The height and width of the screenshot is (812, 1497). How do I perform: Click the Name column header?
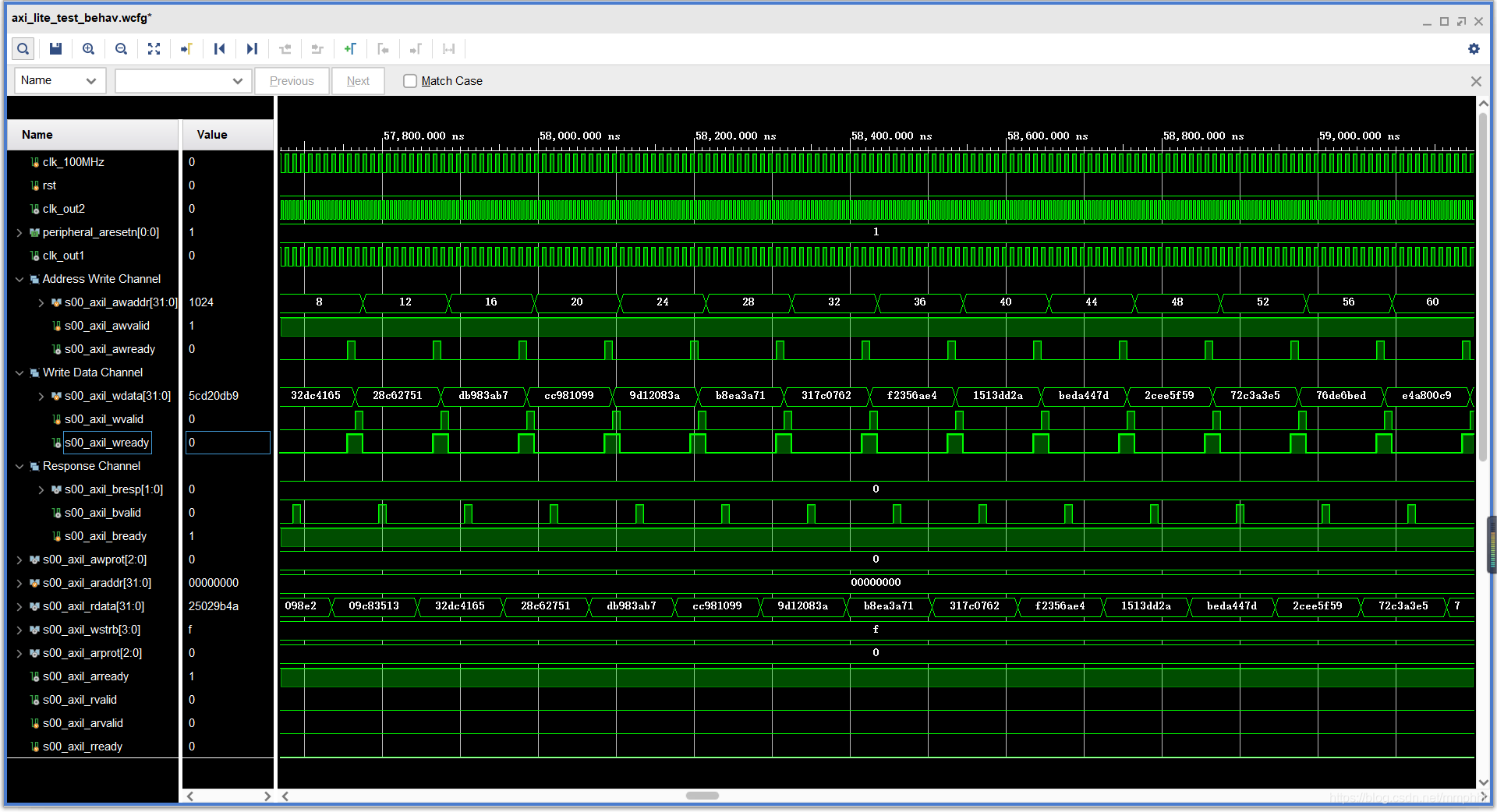click(x=93, y=135)
